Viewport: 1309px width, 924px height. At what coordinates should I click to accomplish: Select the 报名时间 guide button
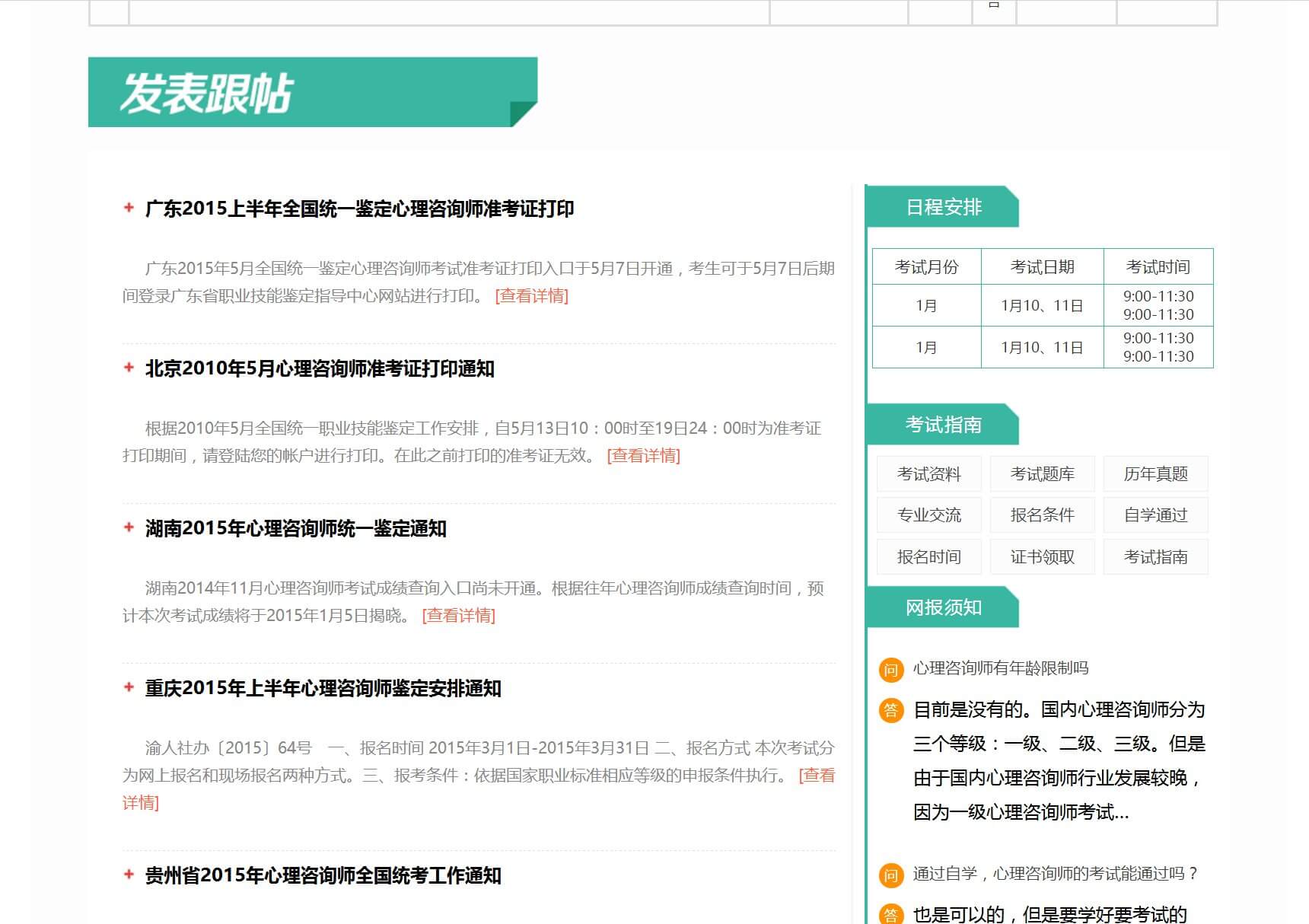[929, 557]
